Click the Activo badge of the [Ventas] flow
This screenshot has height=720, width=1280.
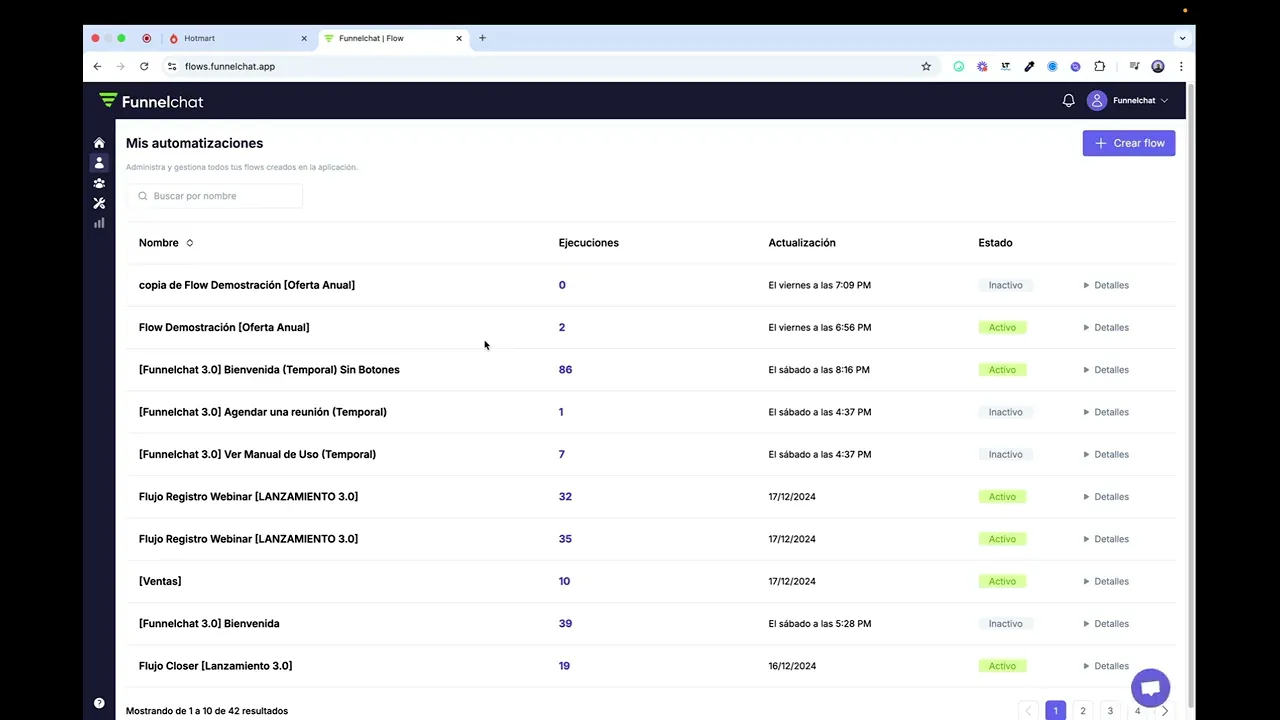pyautogui.click(x=1002, y=581)
